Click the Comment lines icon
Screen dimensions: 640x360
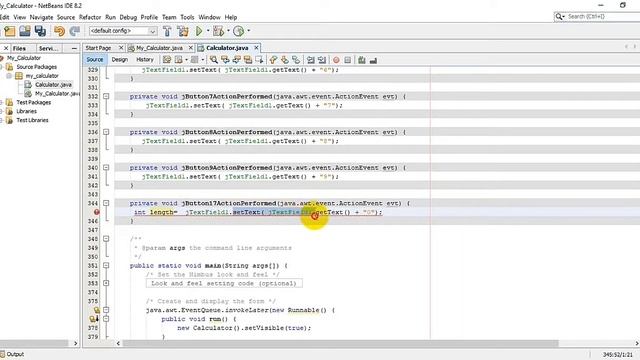pyautogui.click(x=362, y=60)
